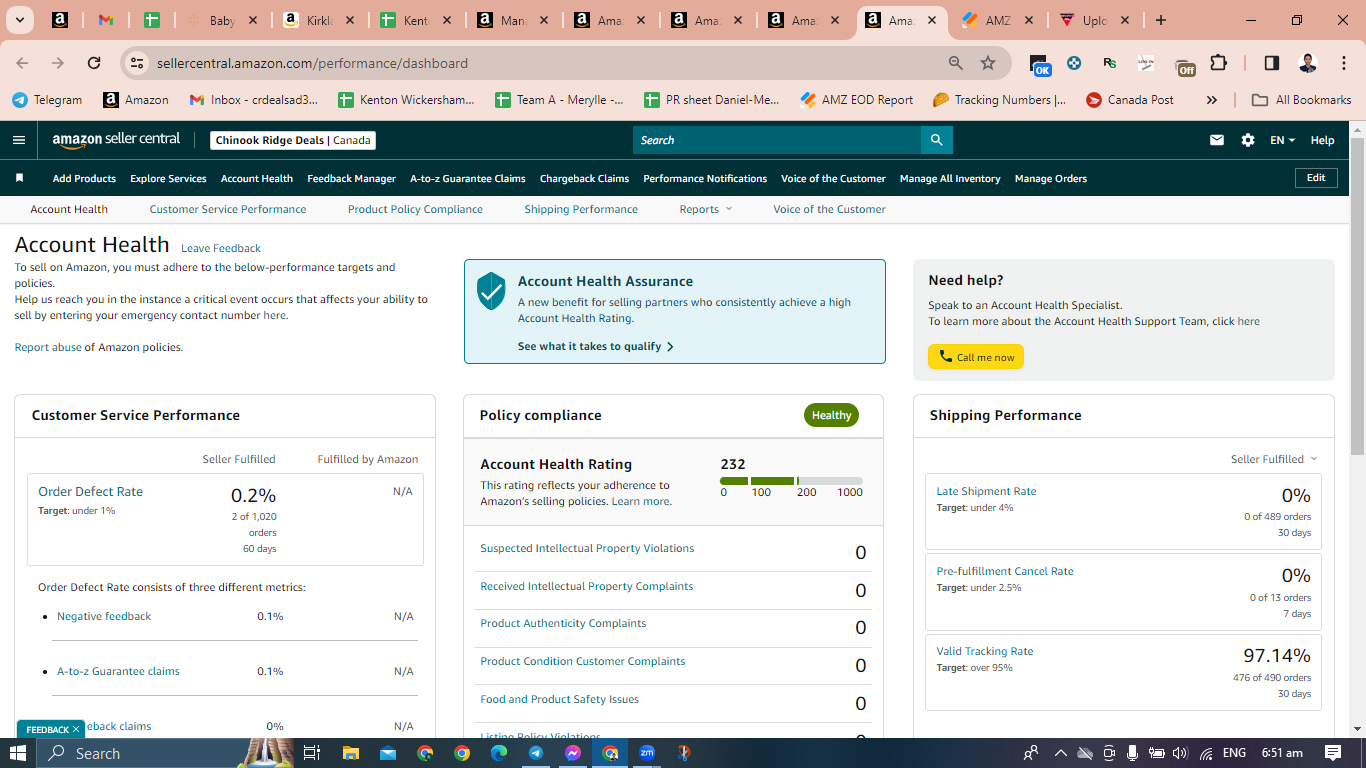The image size is (1366, 768).
Task: Open a new browser tab with the plus icon
Action: click(x=1161, y=20)
